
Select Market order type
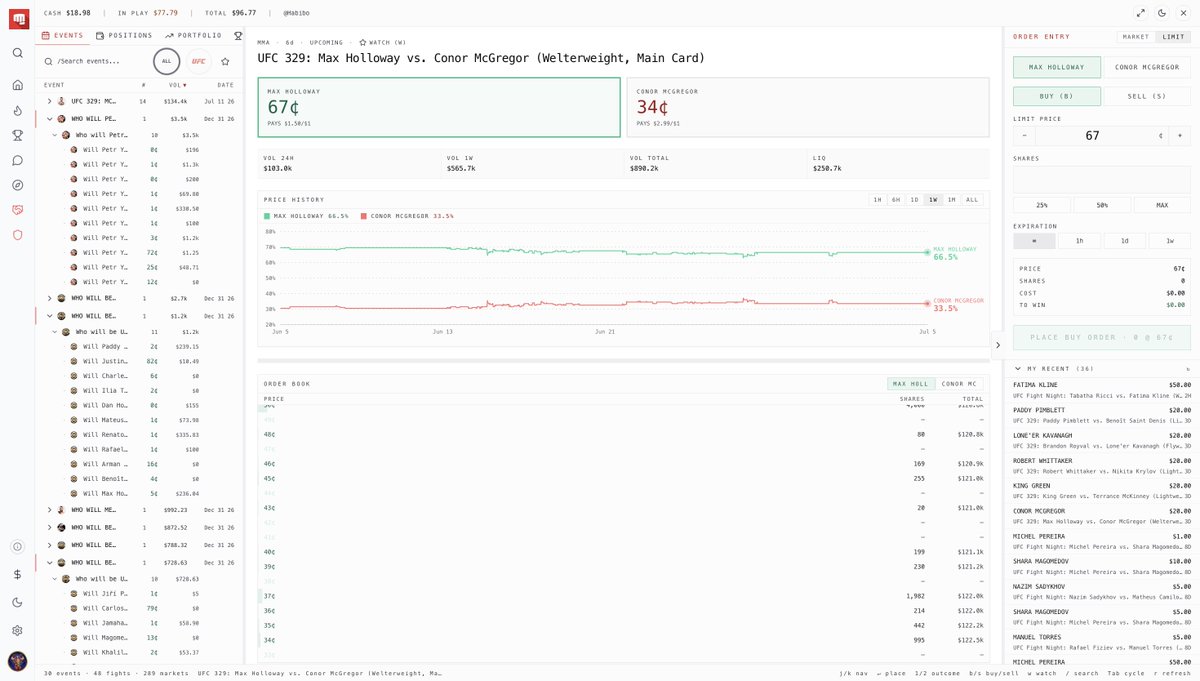coord(1136,37)
